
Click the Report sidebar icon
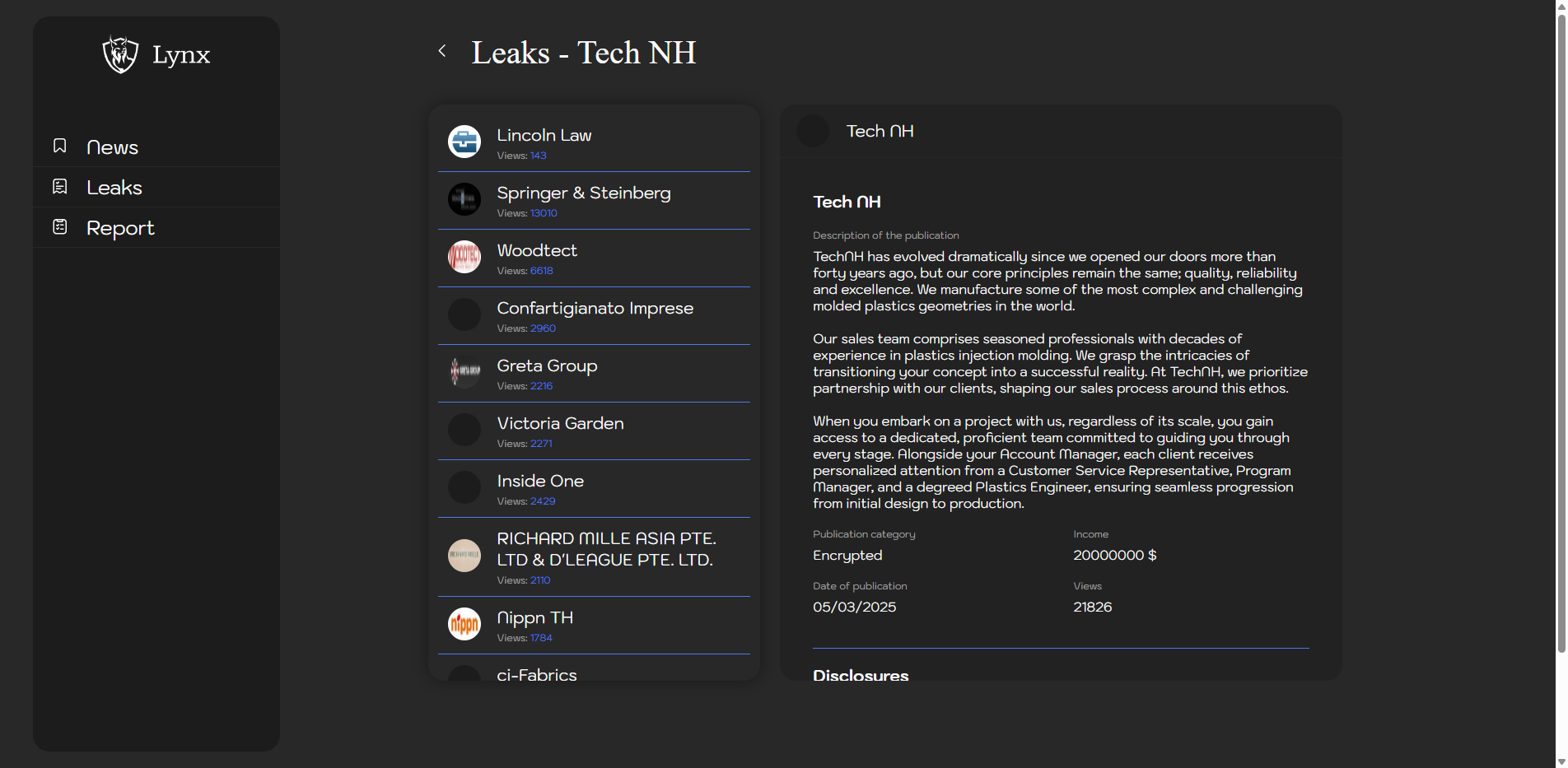tap(59, 226)
